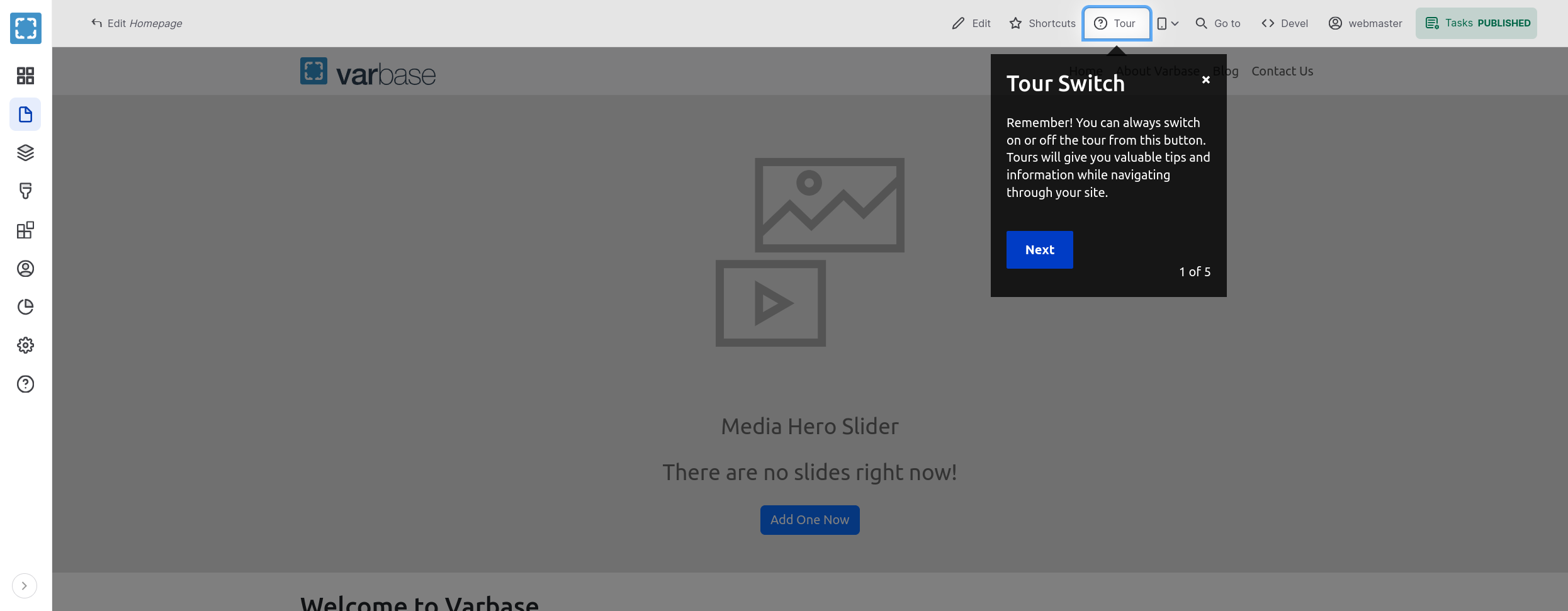This screenshot has height=611, width=1568.
Task: Click the Appearance paintbrush icon in the sidebar
Action: (25, 191)
